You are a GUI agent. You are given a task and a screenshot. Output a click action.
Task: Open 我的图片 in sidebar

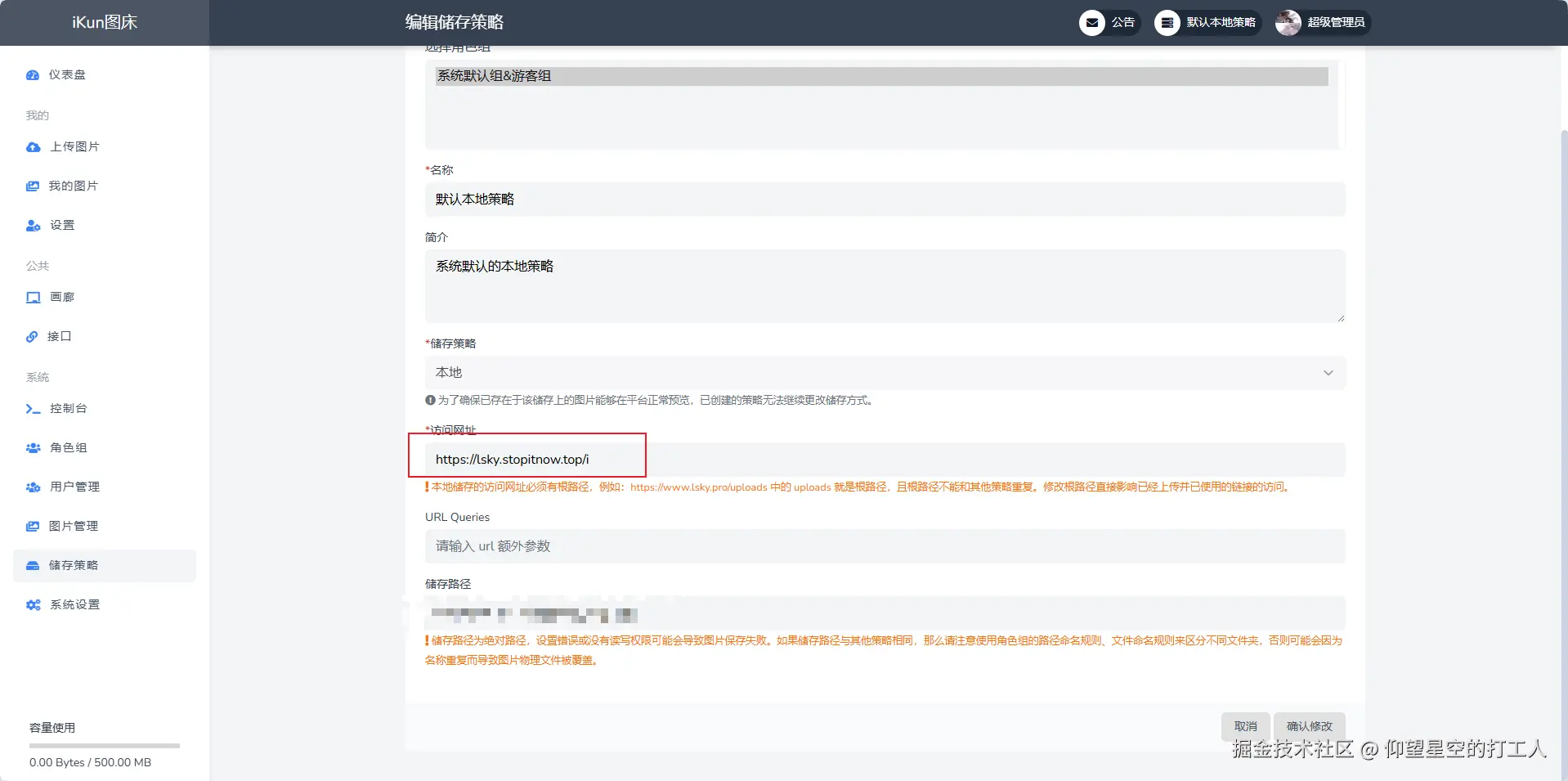click(105, 186)
